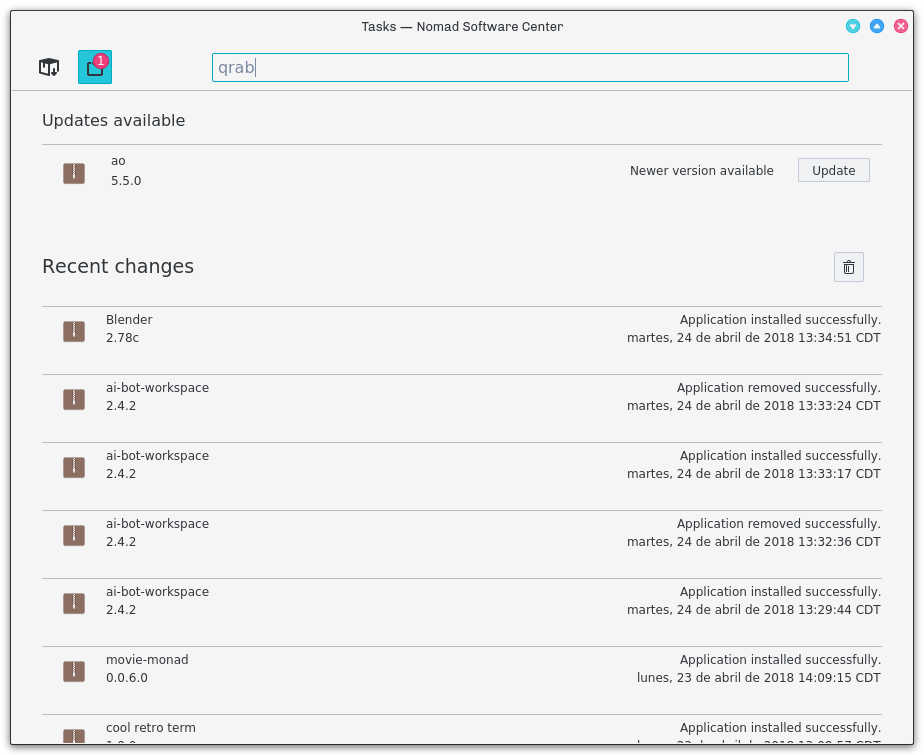Select the "cool retro term" entry name

151,728
